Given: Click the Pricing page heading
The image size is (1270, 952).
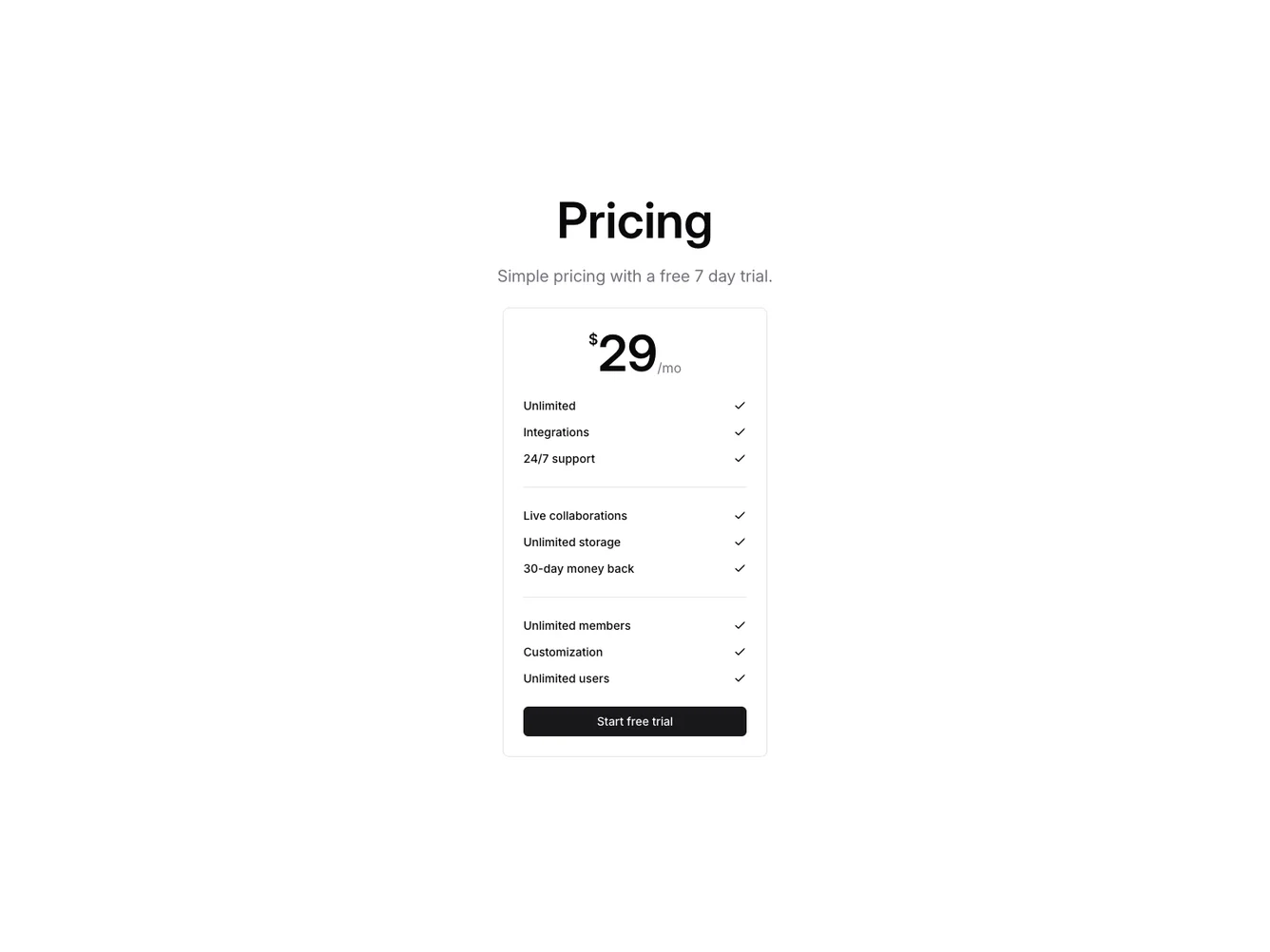Looking at the screenshot, I should [x=634, y=220].
